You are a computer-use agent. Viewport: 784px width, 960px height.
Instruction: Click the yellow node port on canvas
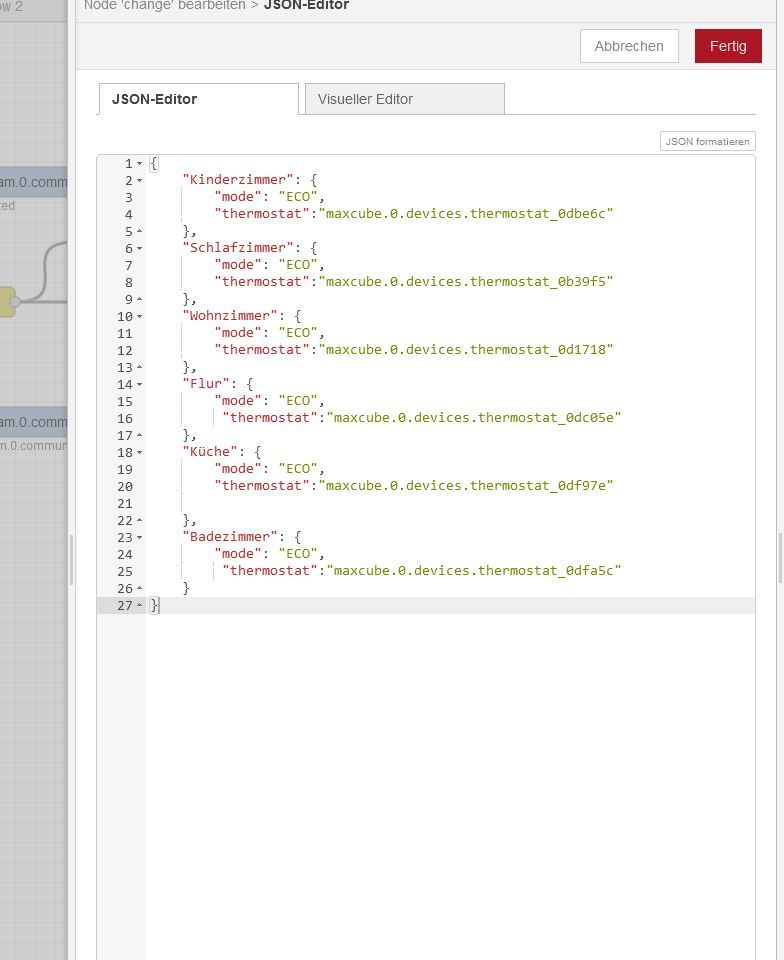(x=7, y=301)
